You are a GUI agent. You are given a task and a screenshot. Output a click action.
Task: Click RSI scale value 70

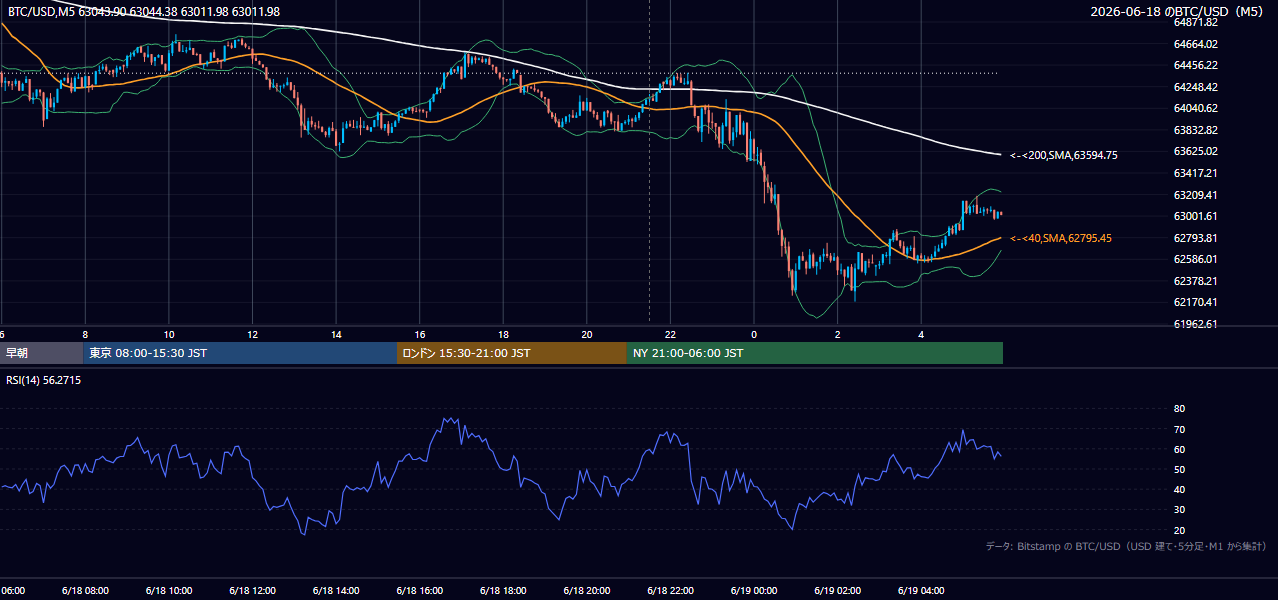1179,429
